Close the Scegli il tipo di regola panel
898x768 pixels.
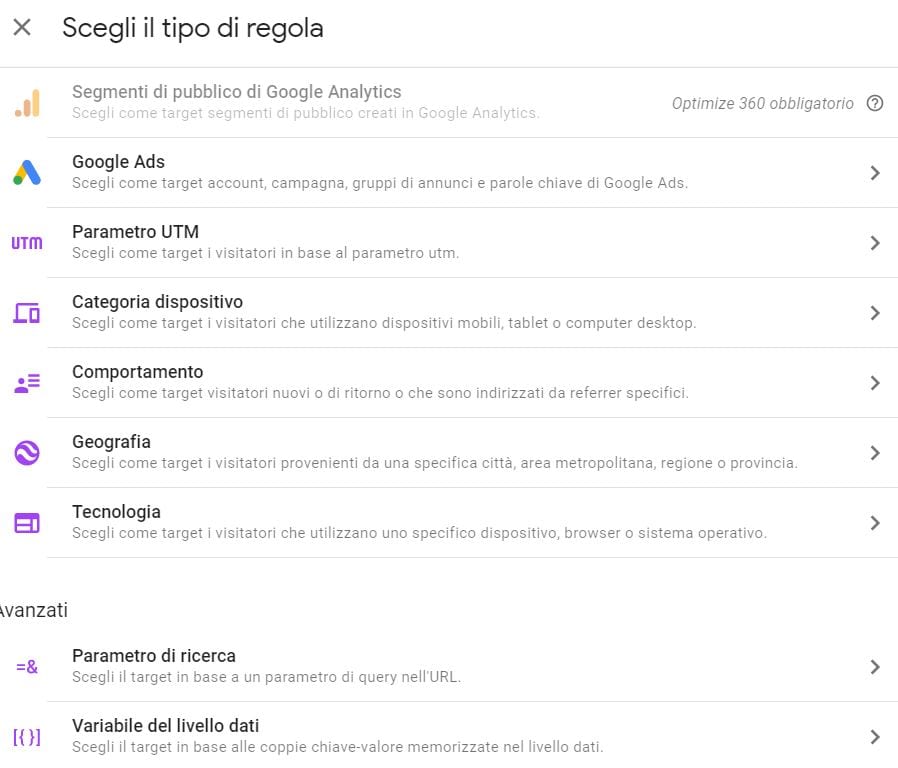click(x=22, y=28)
